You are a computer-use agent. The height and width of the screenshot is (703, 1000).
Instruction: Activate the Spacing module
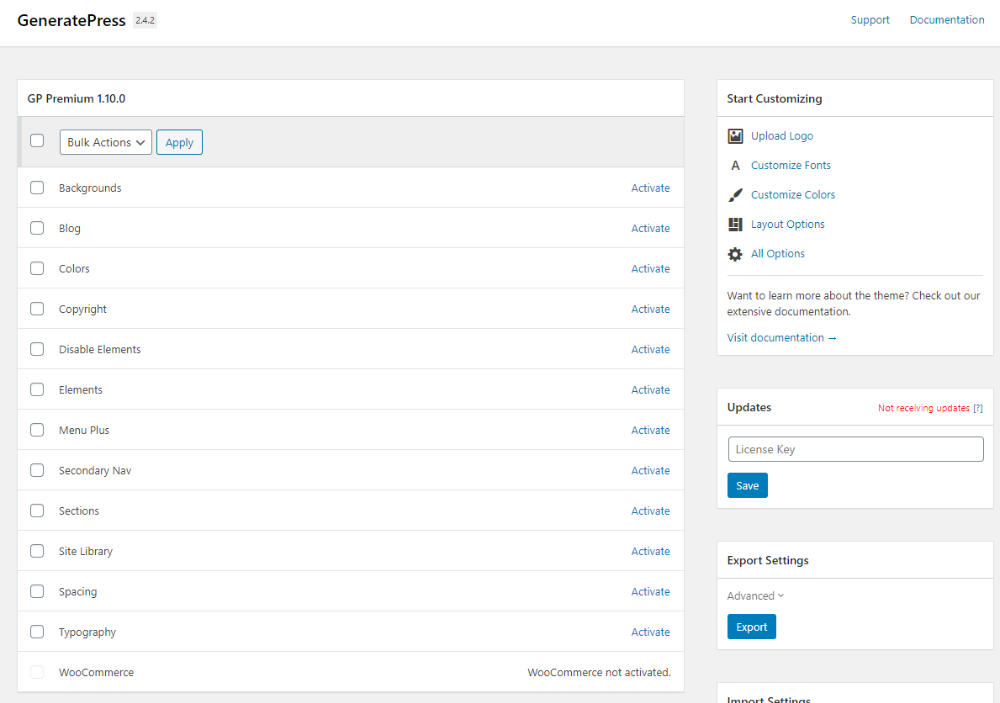click(x=651, y=591)
